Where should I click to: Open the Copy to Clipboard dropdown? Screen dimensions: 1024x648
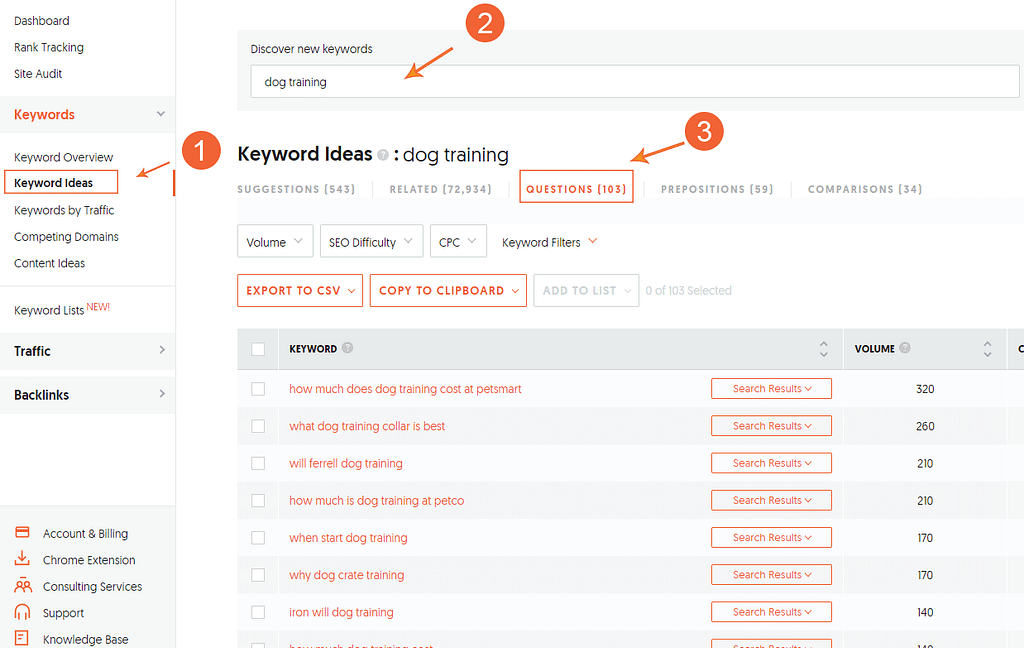[448, 290]
